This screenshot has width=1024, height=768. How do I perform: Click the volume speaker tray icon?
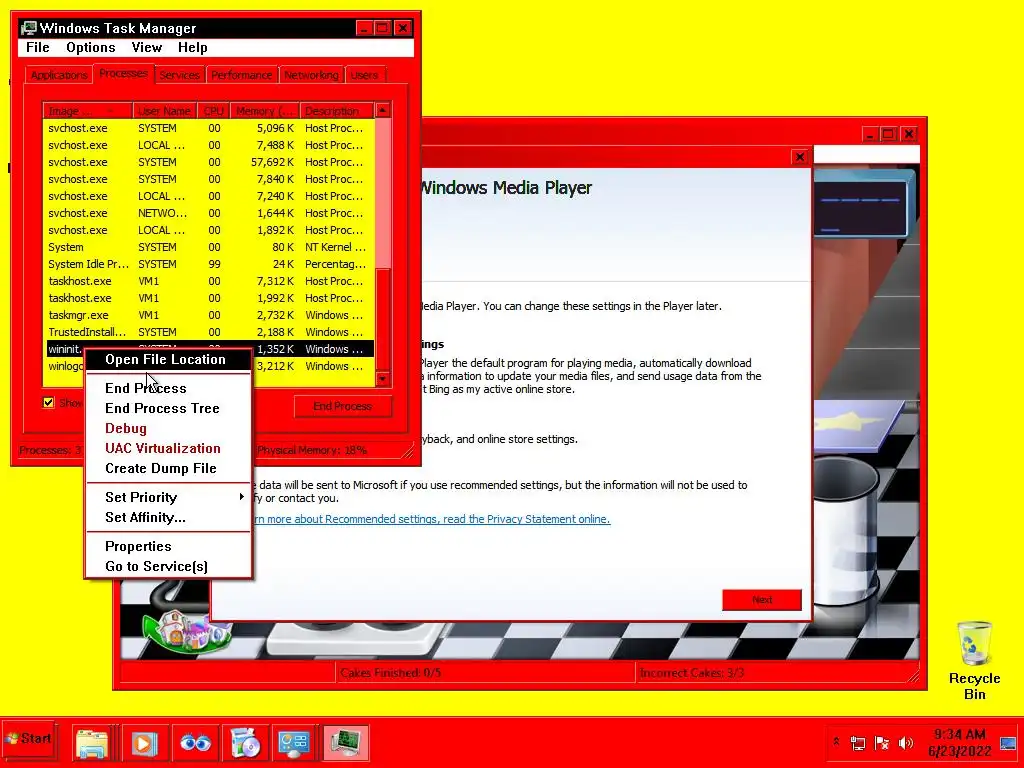(906, 743)
